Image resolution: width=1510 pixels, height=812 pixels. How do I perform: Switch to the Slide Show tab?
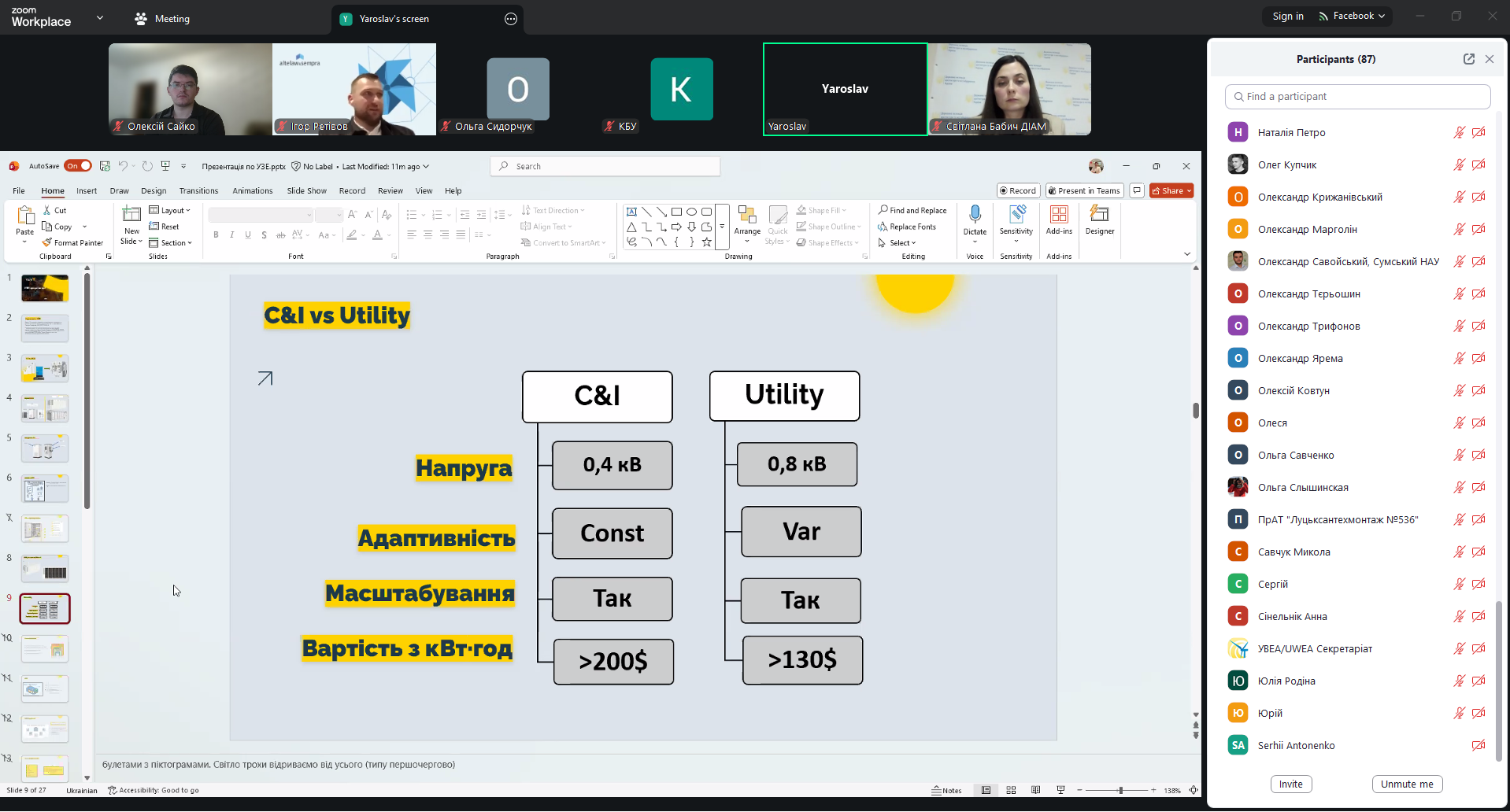[306, 191]
